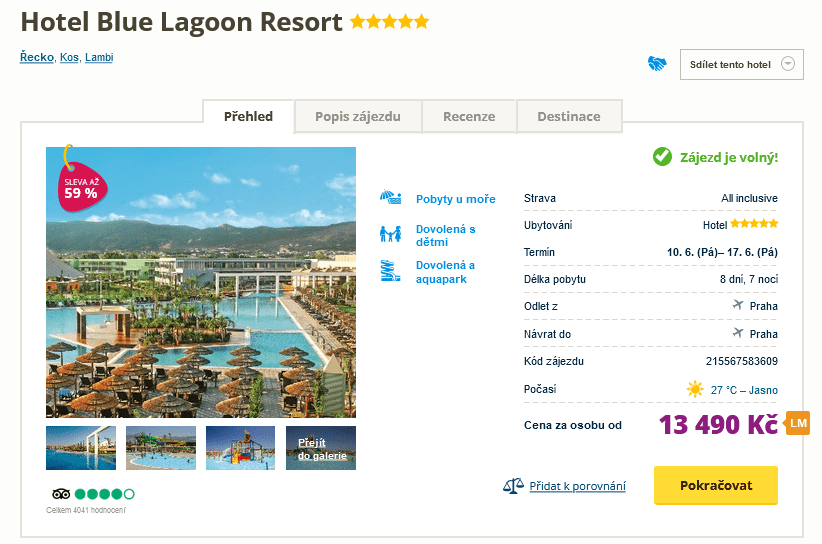Viewport: 822px width, 544px height.
Task: Click the beach umbrella seaside stays icon
Action: [x=390, y=198]
